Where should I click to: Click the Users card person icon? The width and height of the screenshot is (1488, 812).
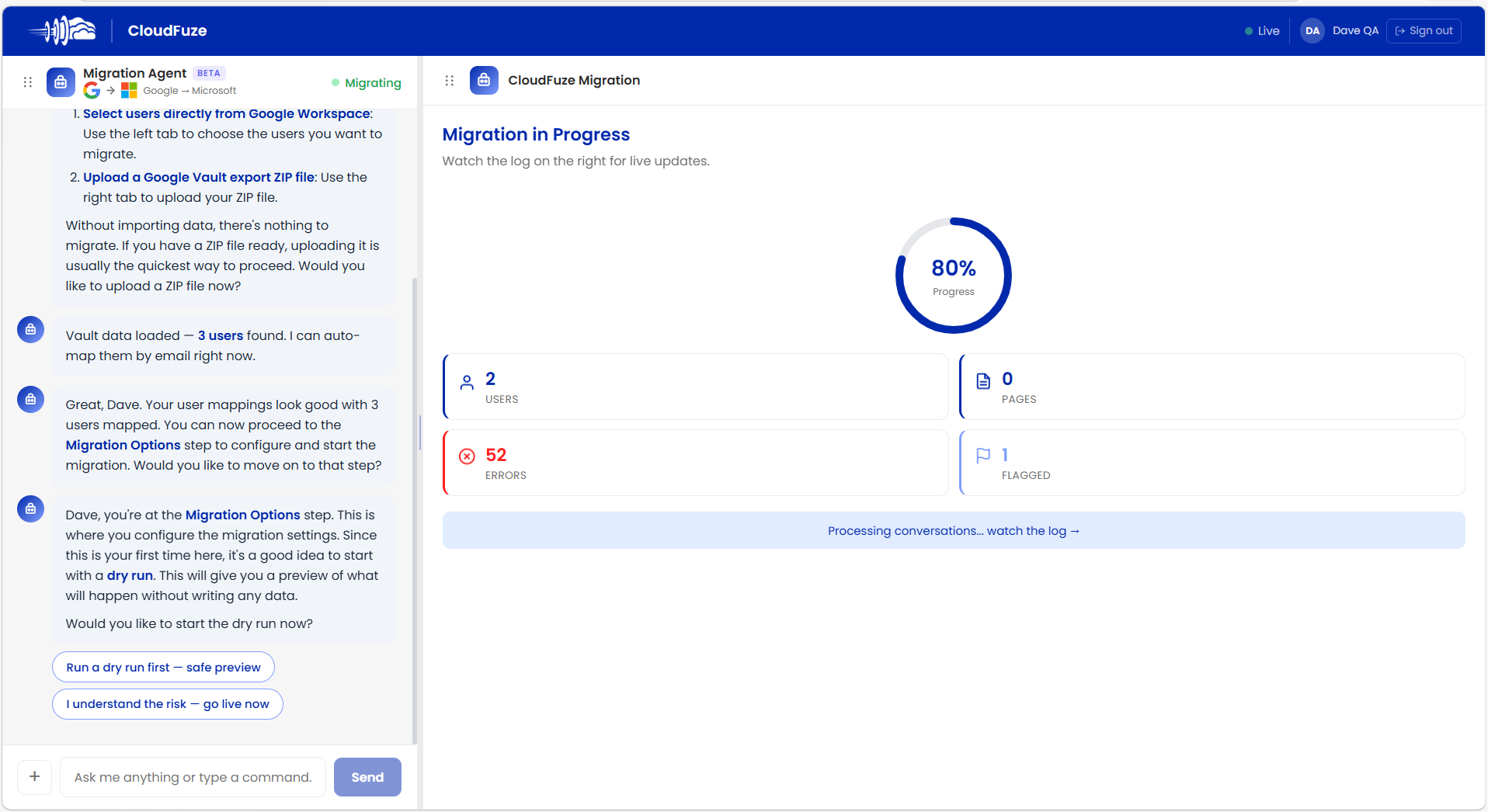467,383
